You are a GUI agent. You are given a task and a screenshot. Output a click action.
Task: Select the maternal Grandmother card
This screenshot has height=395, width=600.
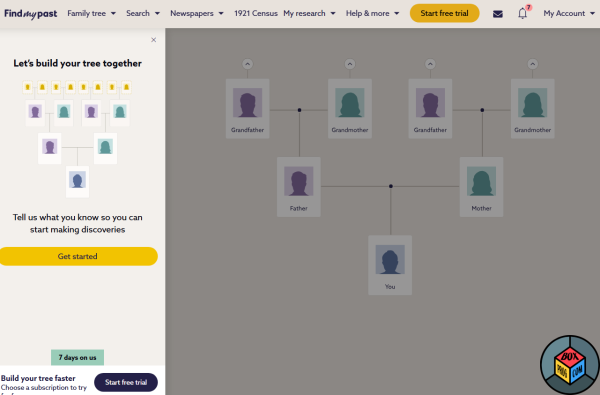pyautogui.click(x=532, y=109)
